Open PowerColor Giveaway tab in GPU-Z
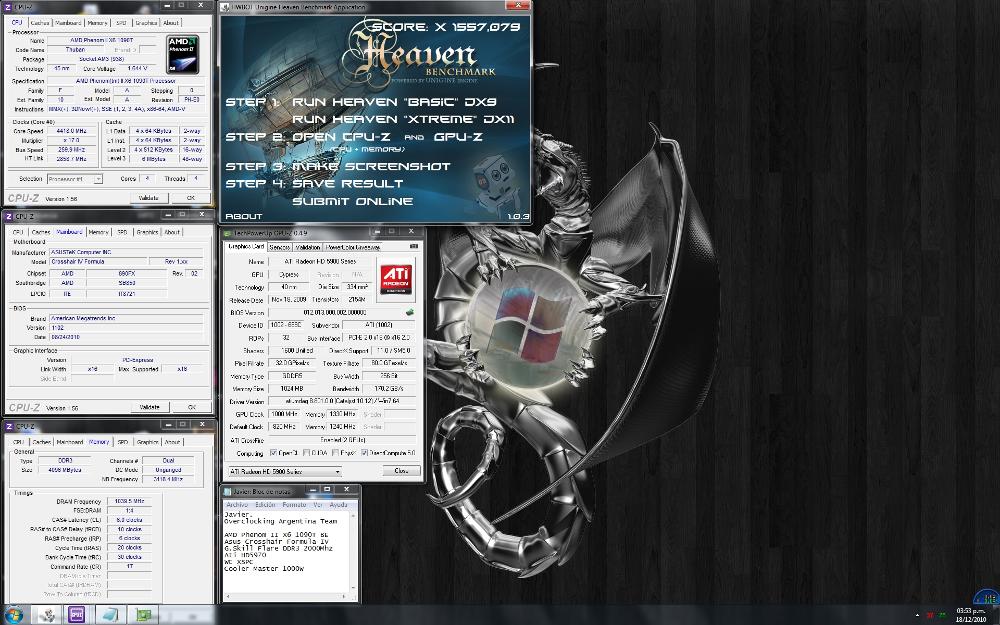Screen dimensions: 1000x625 point(353,247)
